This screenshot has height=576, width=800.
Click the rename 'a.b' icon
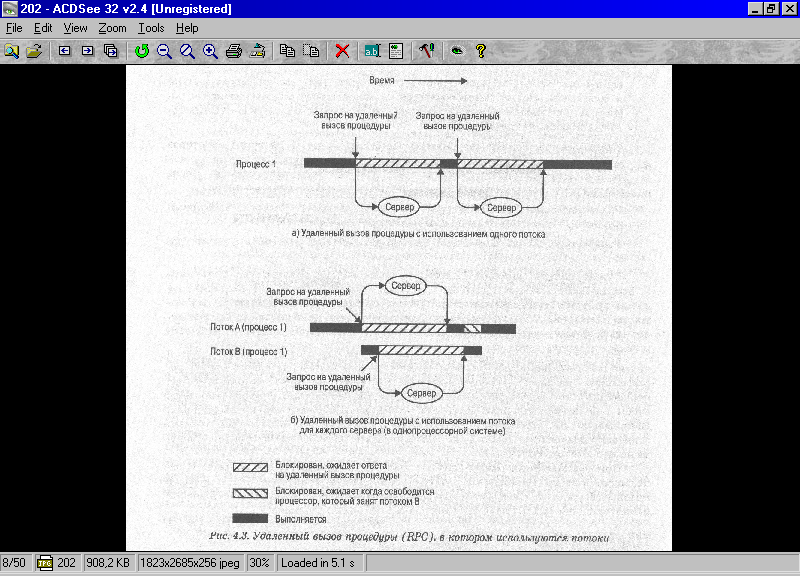pos(372,51)
